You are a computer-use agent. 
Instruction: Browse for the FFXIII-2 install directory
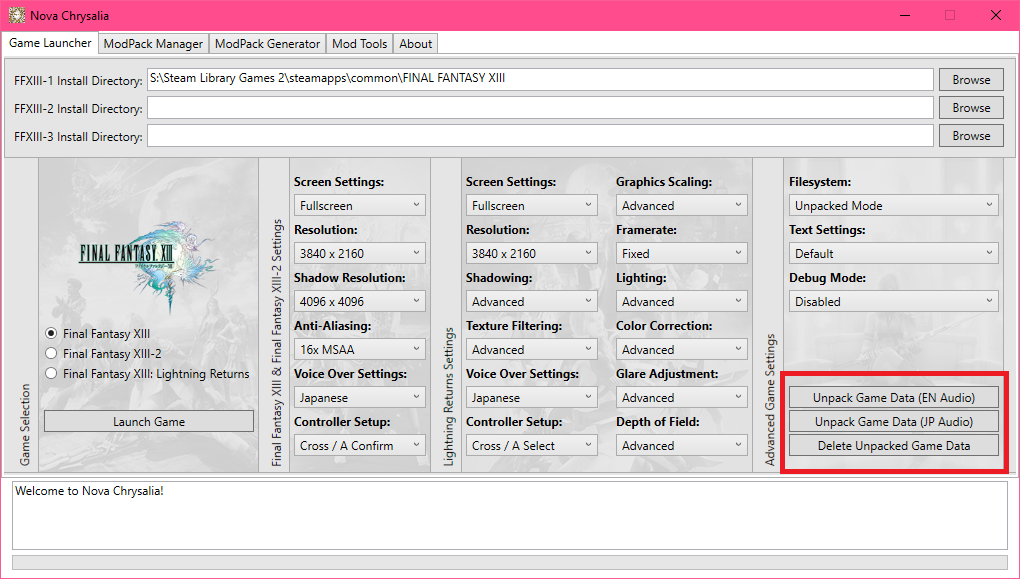tap(971, 107)
